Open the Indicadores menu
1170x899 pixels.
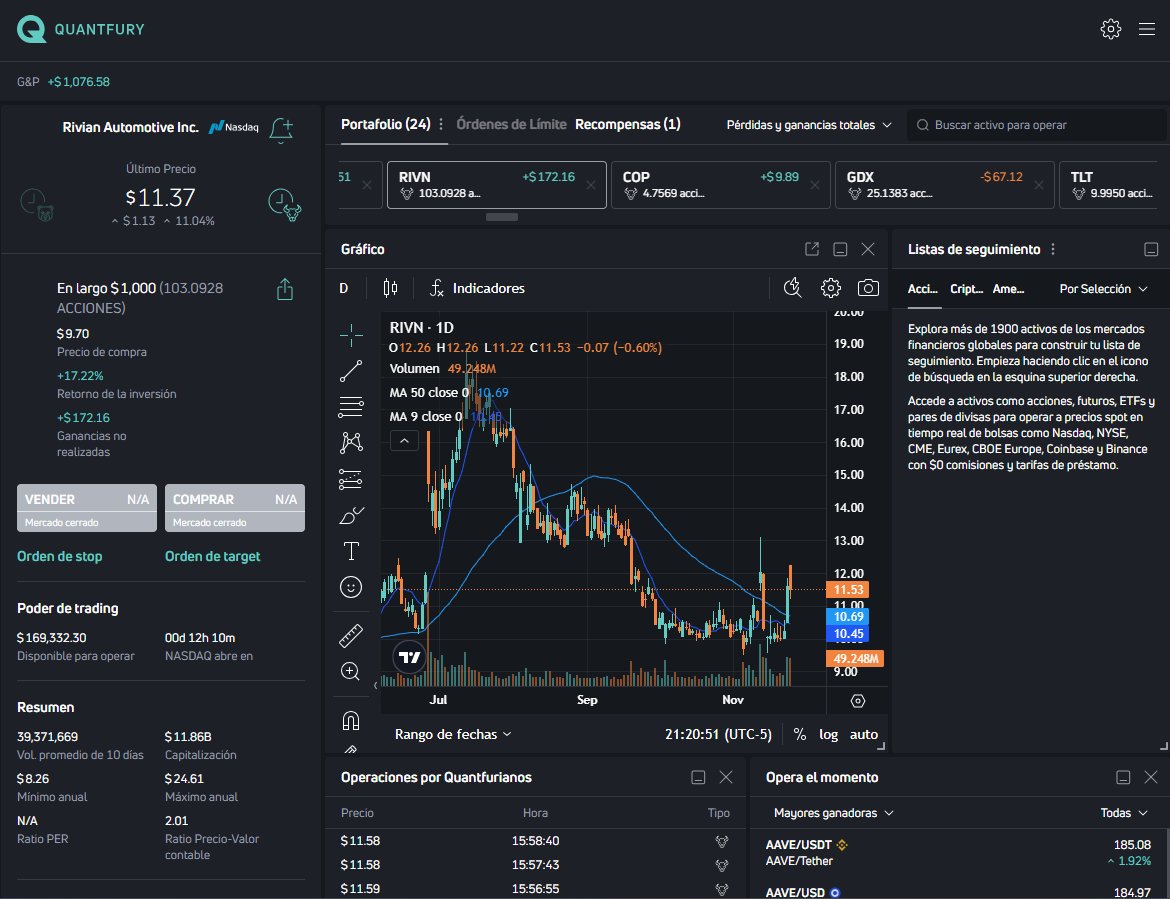tap(478, 288)
